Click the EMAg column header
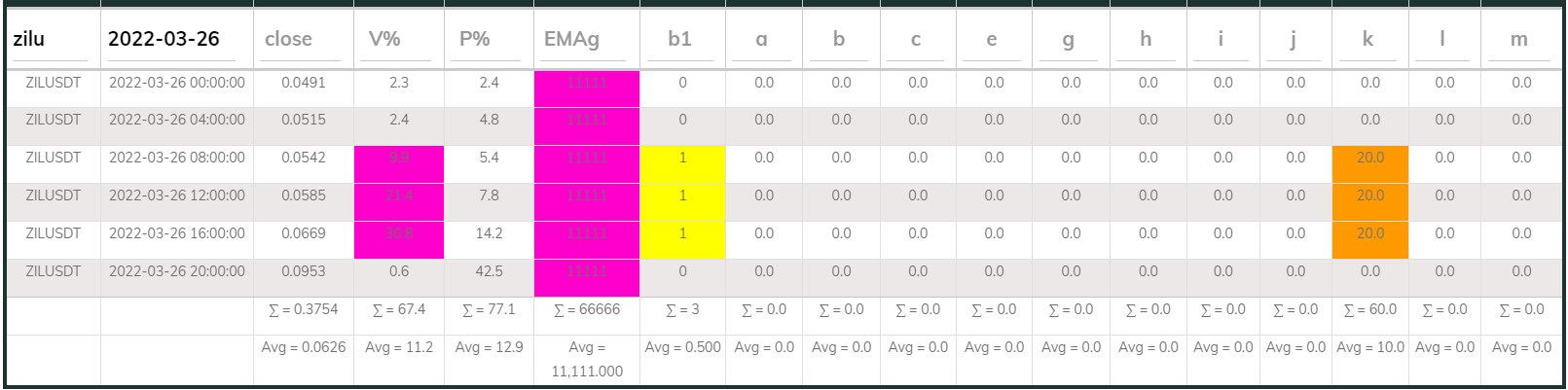 pyautogui.click(x=571, y=40)
